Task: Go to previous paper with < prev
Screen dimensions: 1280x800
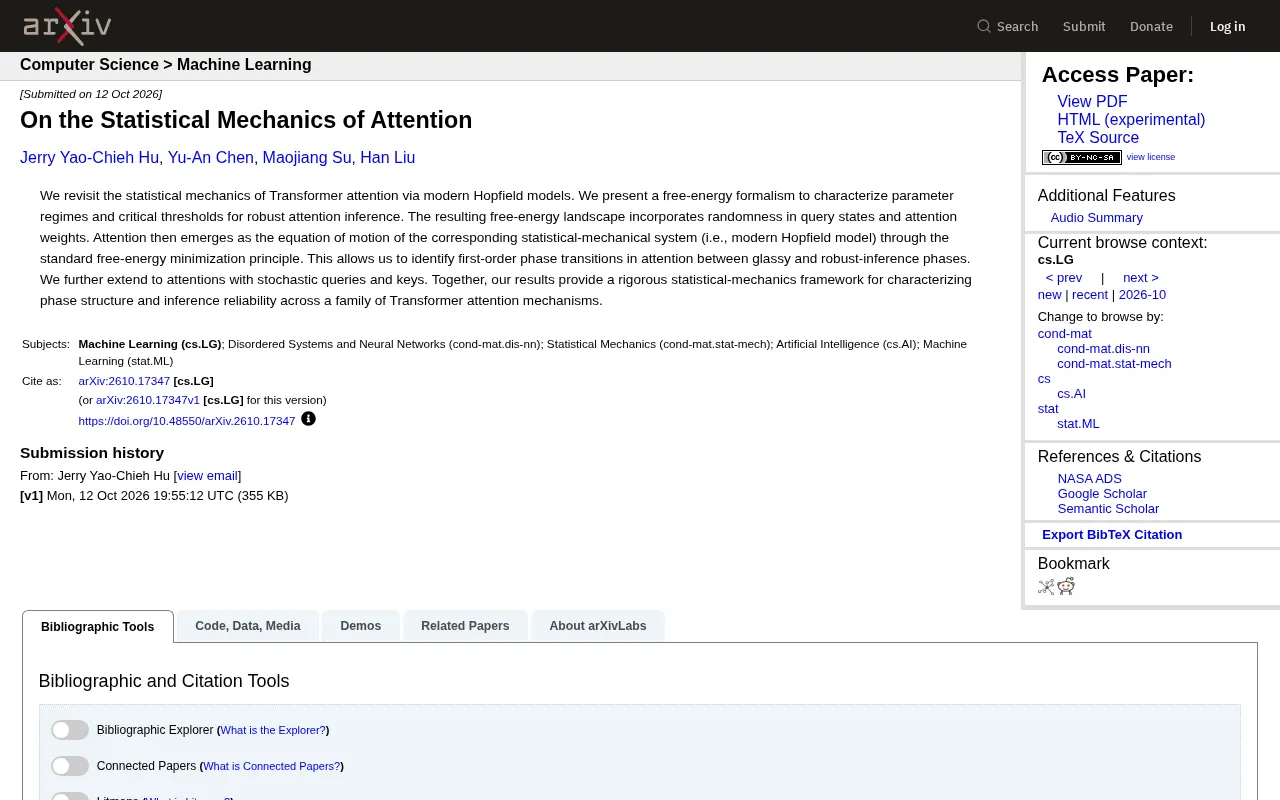Action: click(x=1064, y=278)
